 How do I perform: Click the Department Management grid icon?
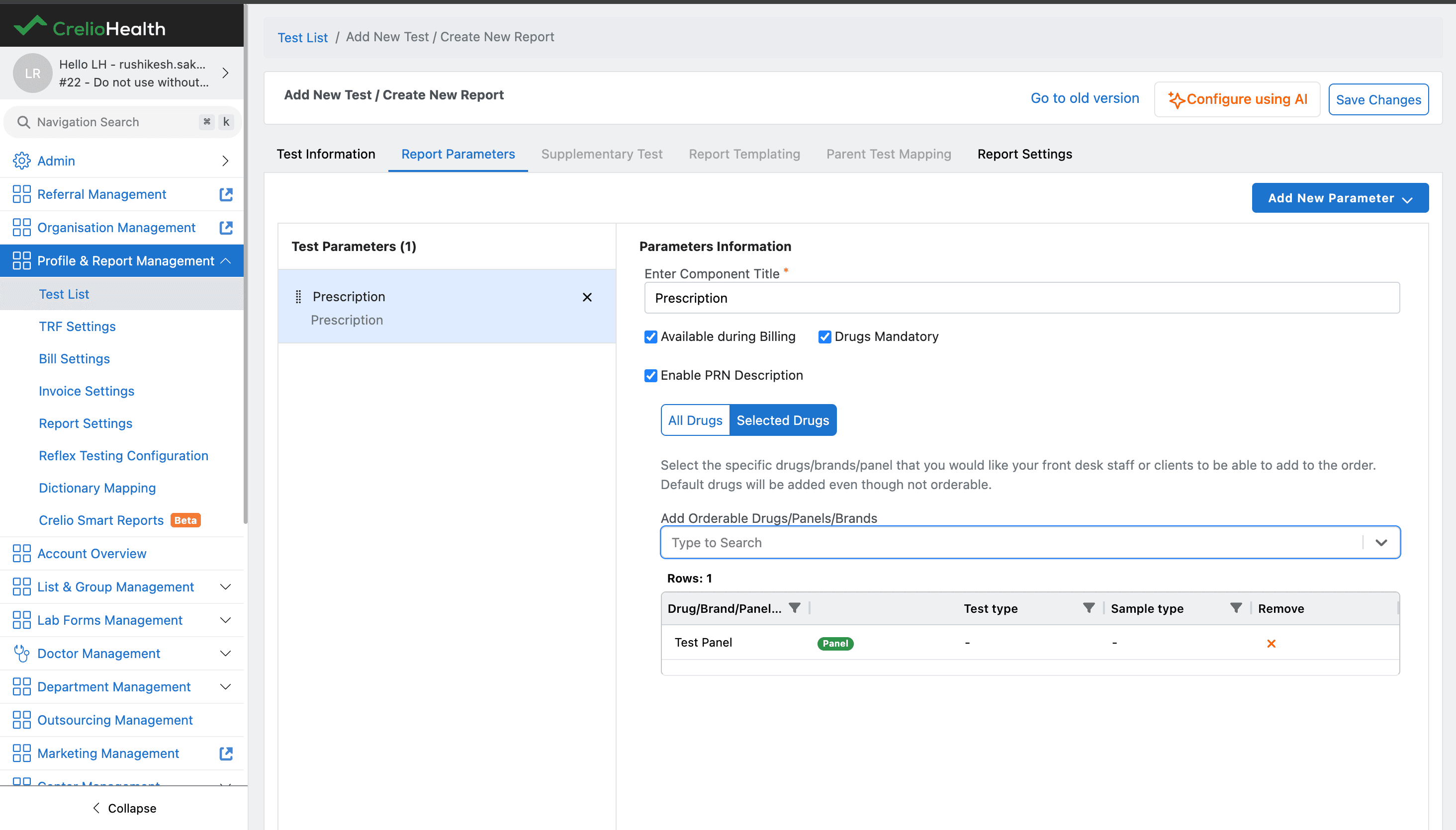(22, 687)
